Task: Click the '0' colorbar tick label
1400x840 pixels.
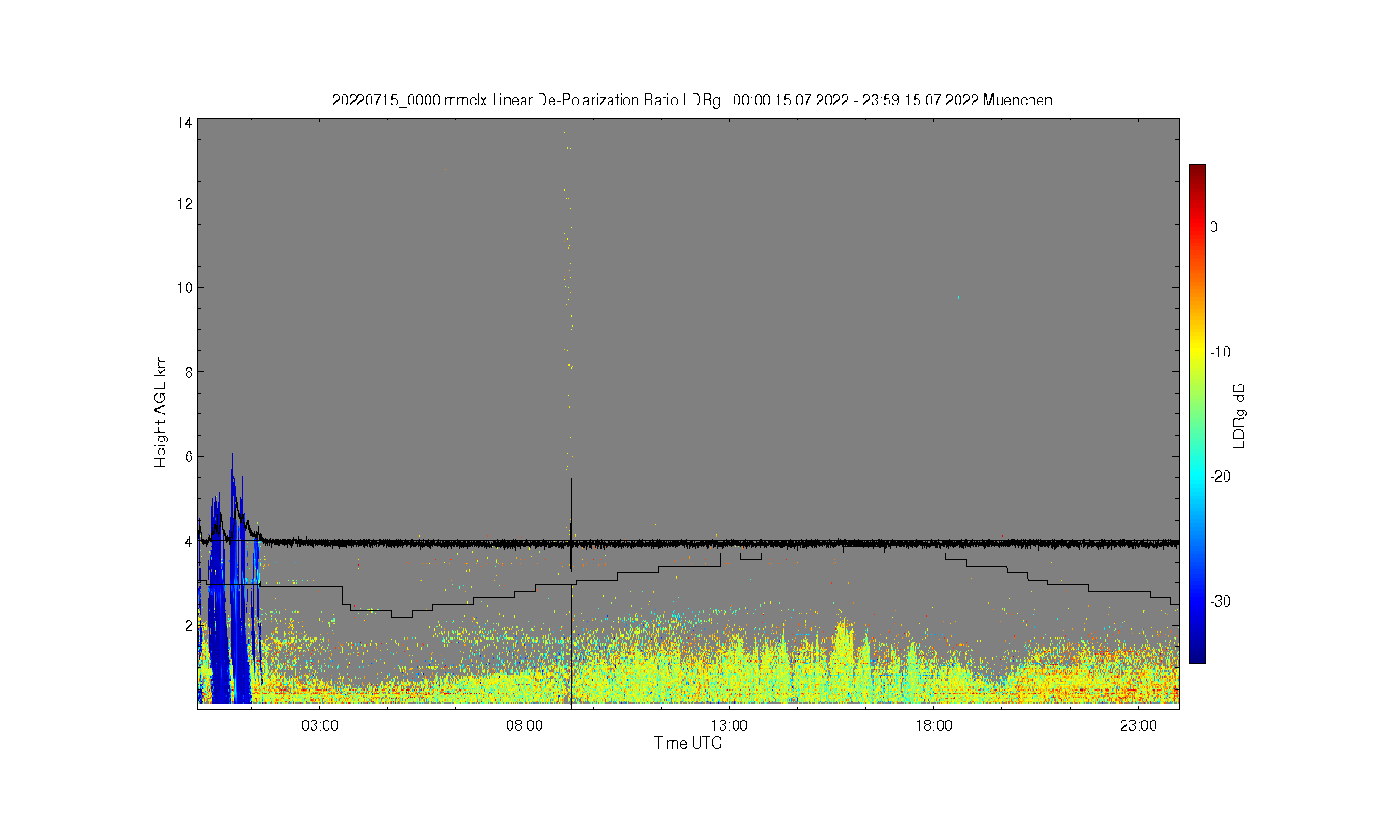Action: coord(1213,227)
